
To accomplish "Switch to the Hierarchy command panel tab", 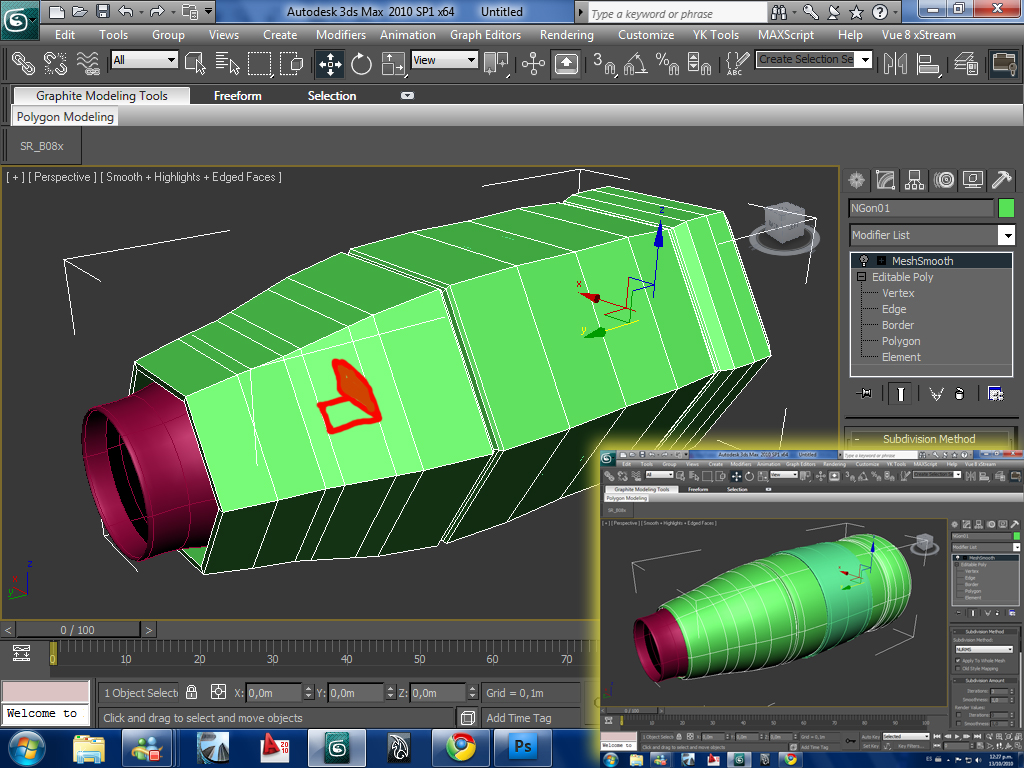I will 914,180.
